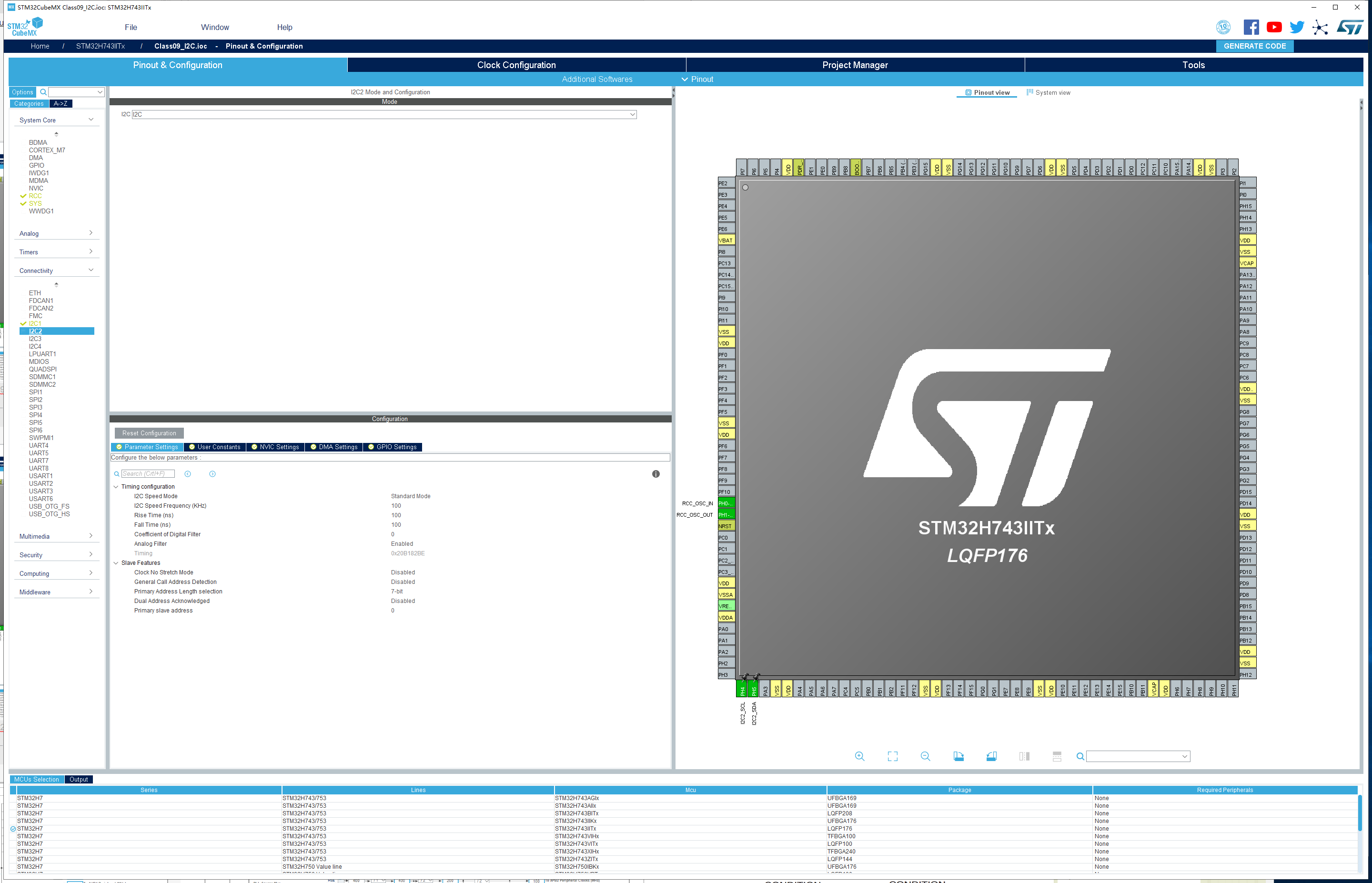
Task: Zoom in on the pinout view
Action: pyautogui.click(x=859, y=756)
